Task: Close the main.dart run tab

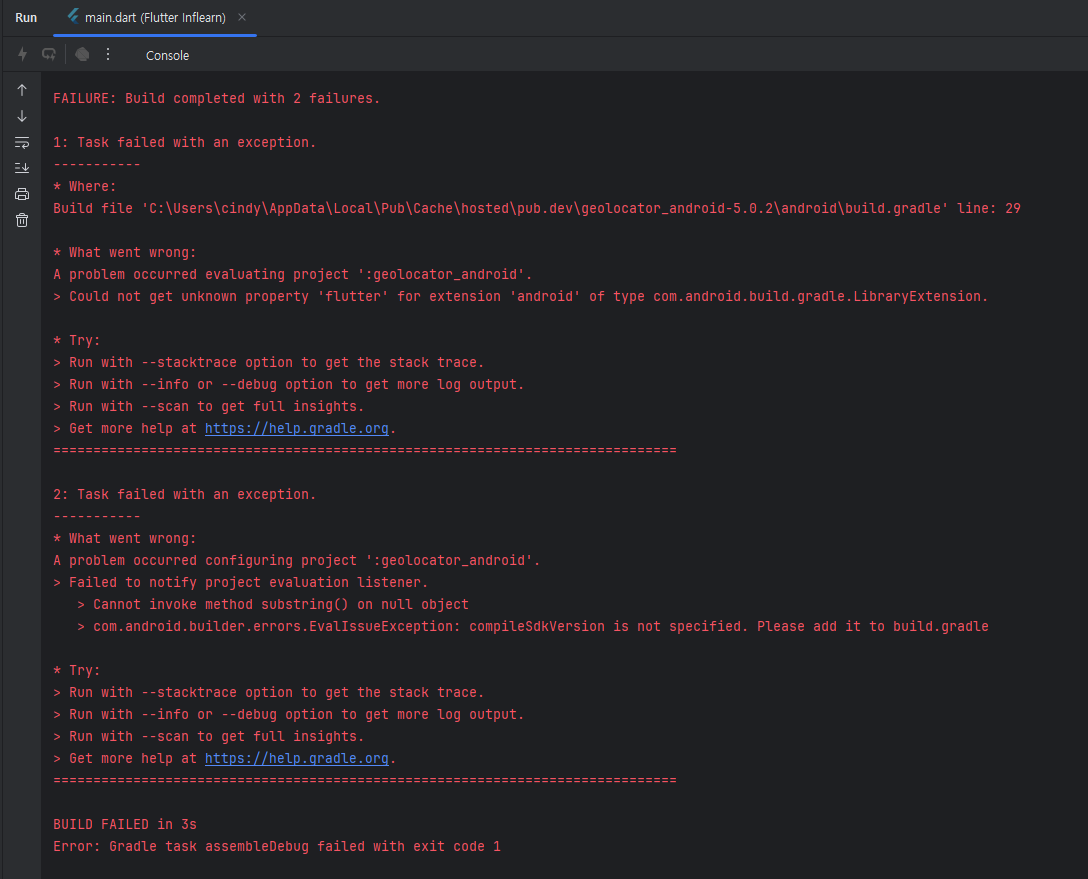Action: pyautogui.click(x=242, y=18)
